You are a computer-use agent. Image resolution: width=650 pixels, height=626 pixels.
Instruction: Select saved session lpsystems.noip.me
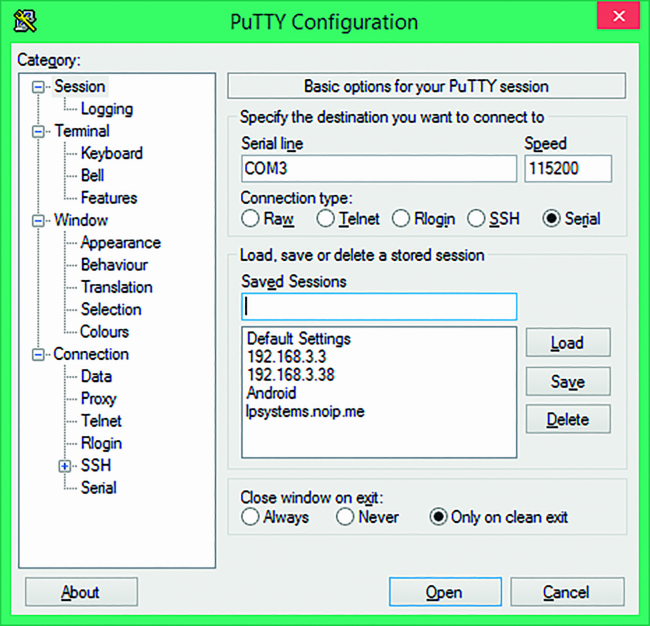(x=306, y=412)
